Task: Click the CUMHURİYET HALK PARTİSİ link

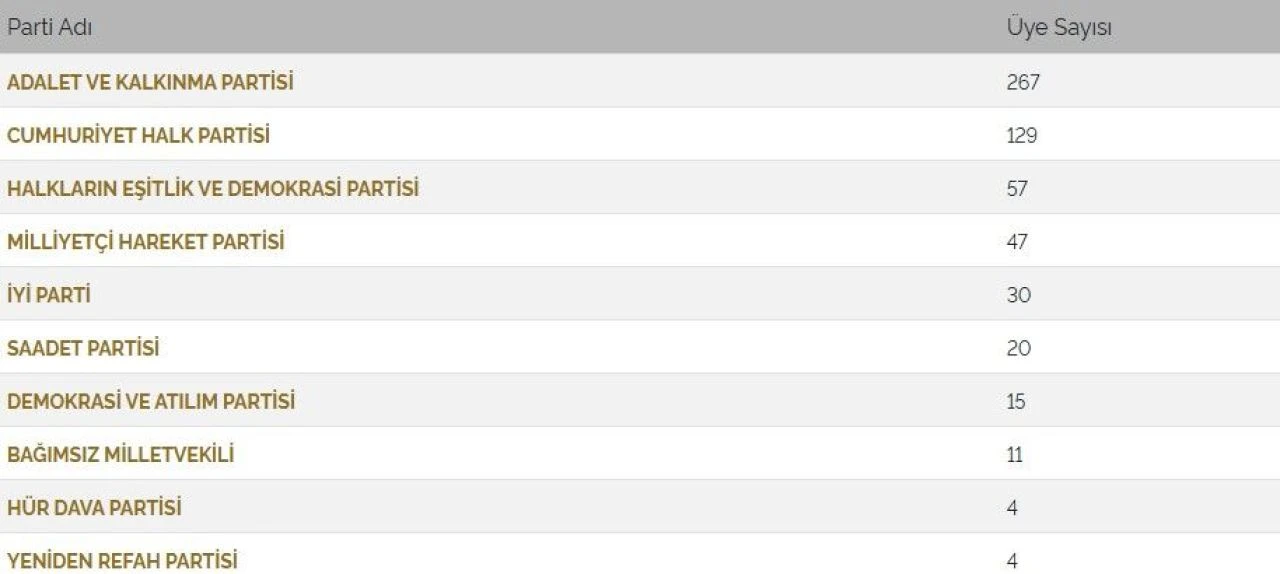Action: pos(138,135)
